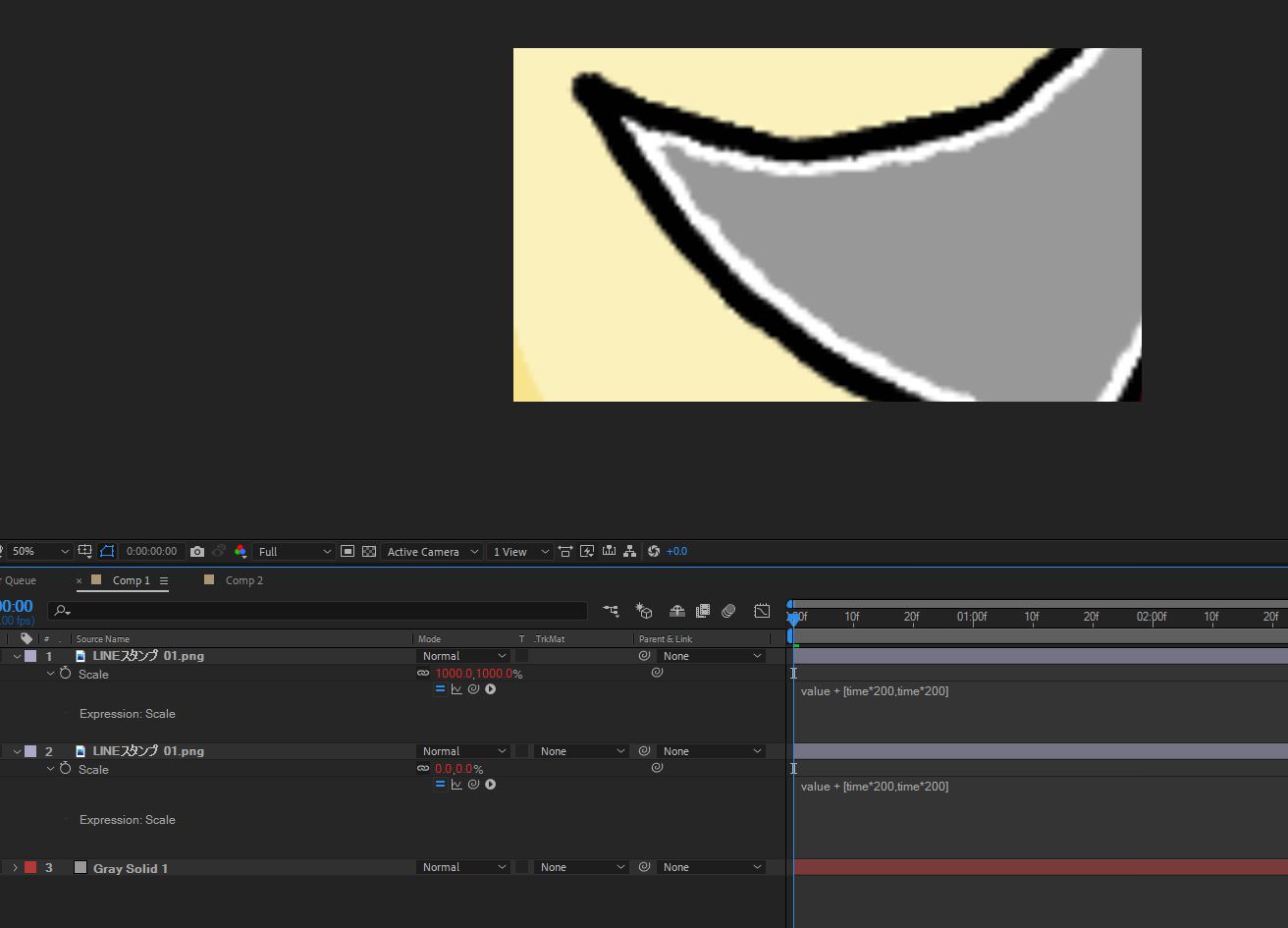Image resolution: width=1288 pixels, height=928 pixels.
Task: Open the Comp 1 panel menu
Action: point(164,580)
